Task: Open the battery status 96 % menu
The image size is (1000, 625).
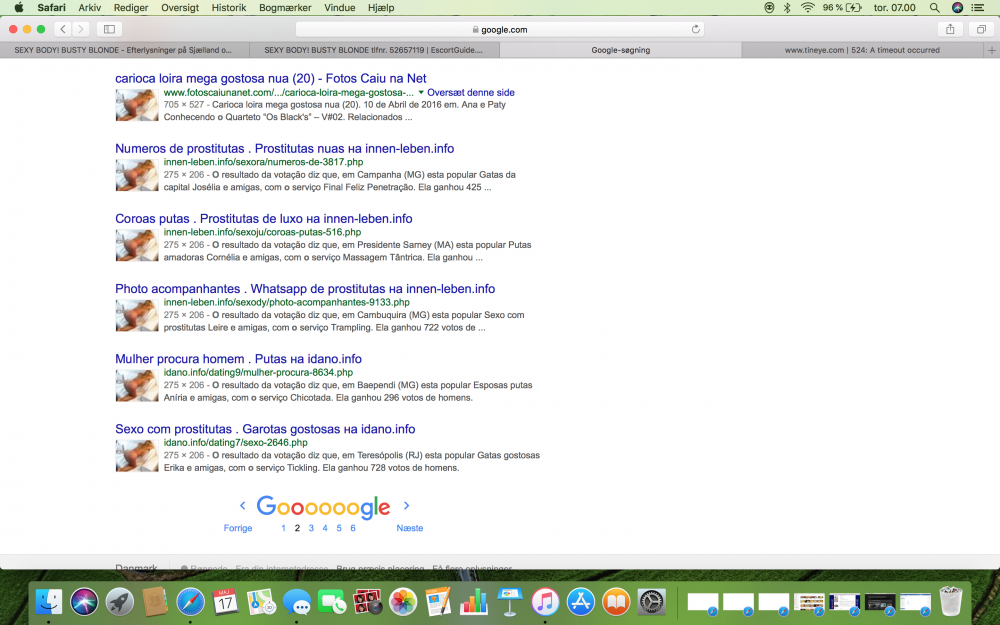Action: tap(842, 8)
